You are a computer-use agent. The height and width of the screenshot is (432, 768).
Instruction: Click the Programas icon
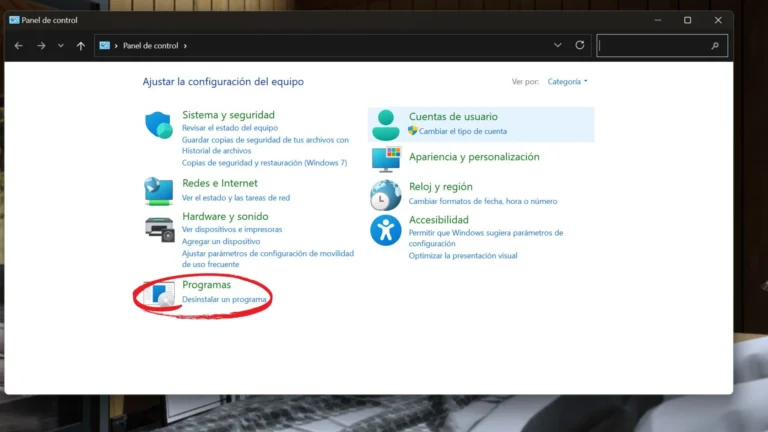(x=159, y=293)
